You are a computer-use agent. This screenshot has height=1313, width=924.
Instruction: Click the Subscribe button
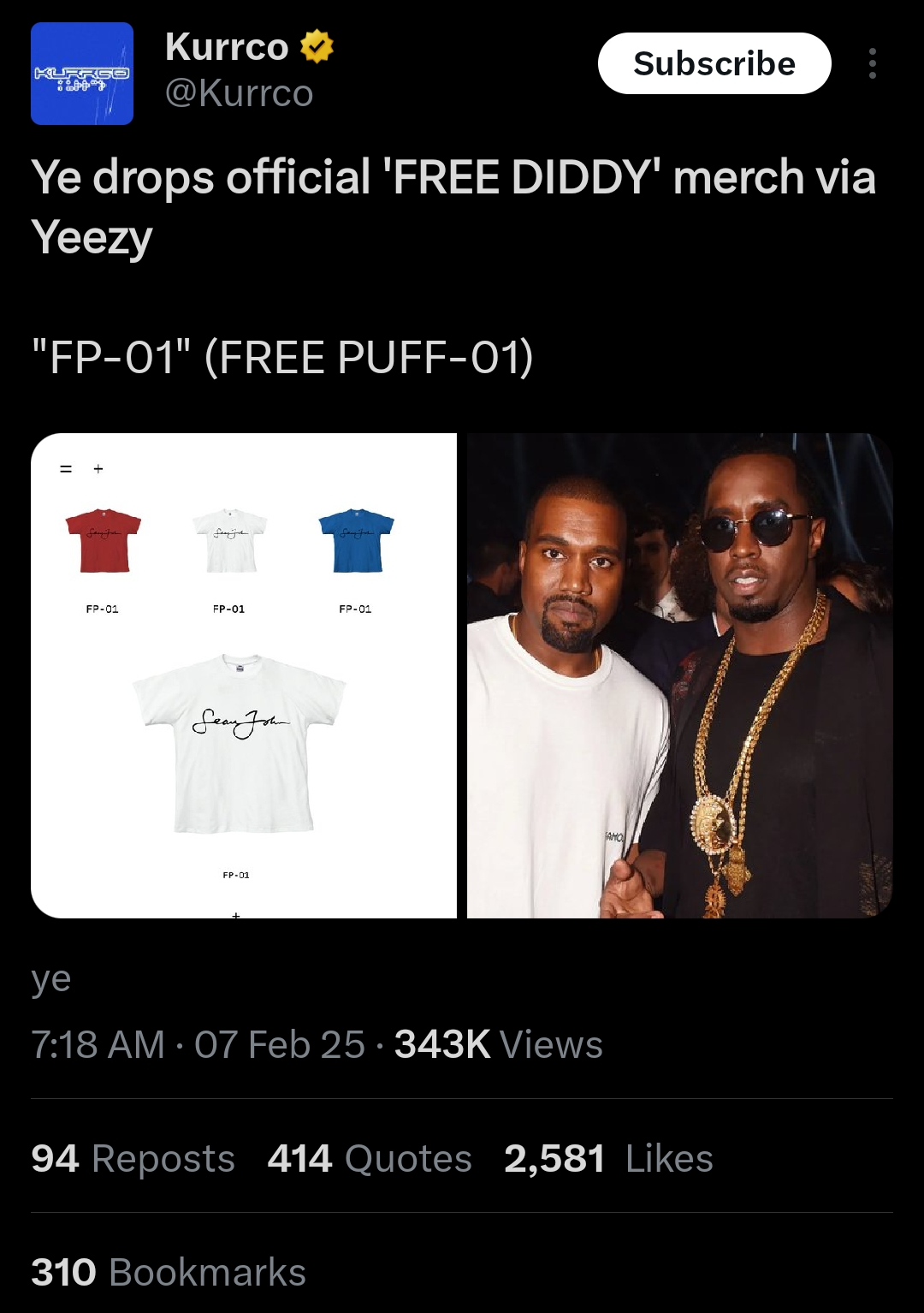[x=714, y=63]
